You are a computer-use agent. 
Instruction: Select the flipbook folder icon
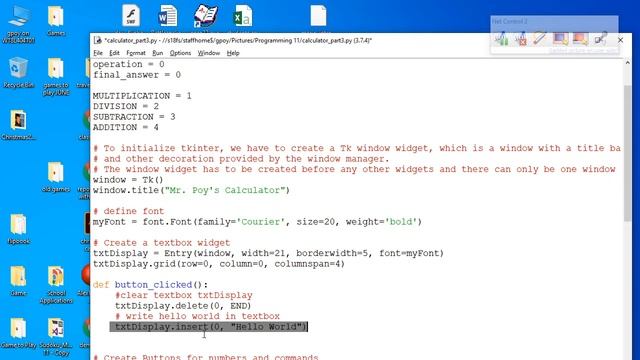coord(18,229)
